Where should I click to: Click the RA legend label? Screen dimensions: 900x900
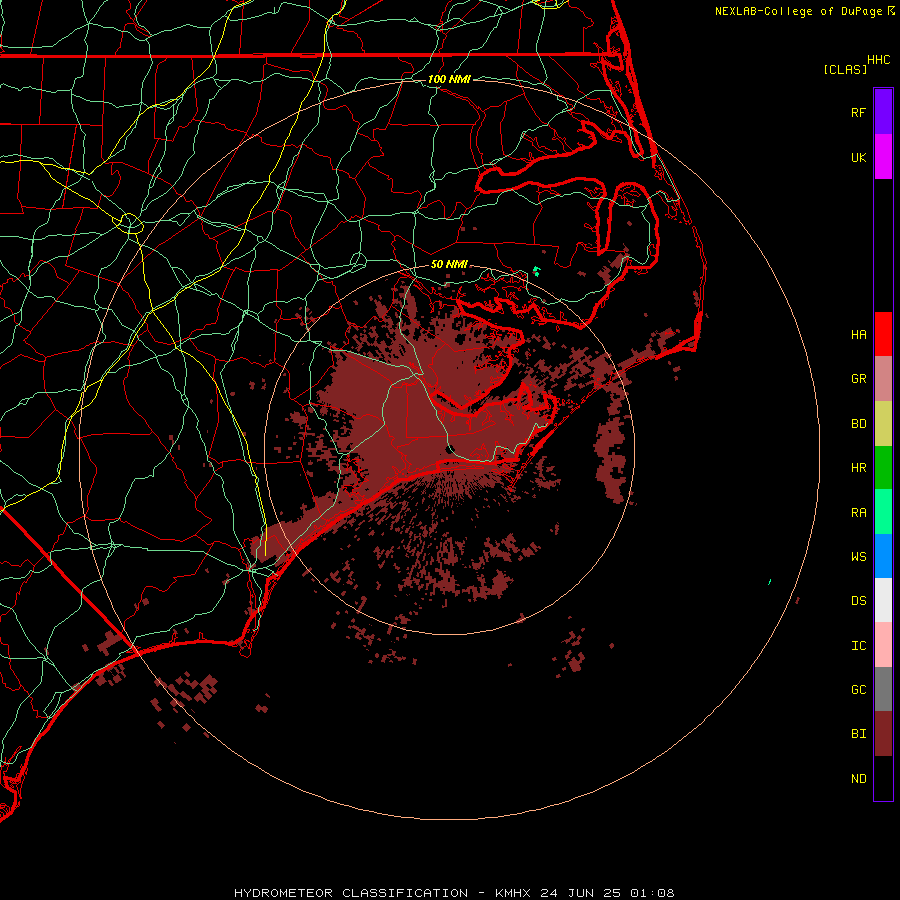(x=858, y=513)
